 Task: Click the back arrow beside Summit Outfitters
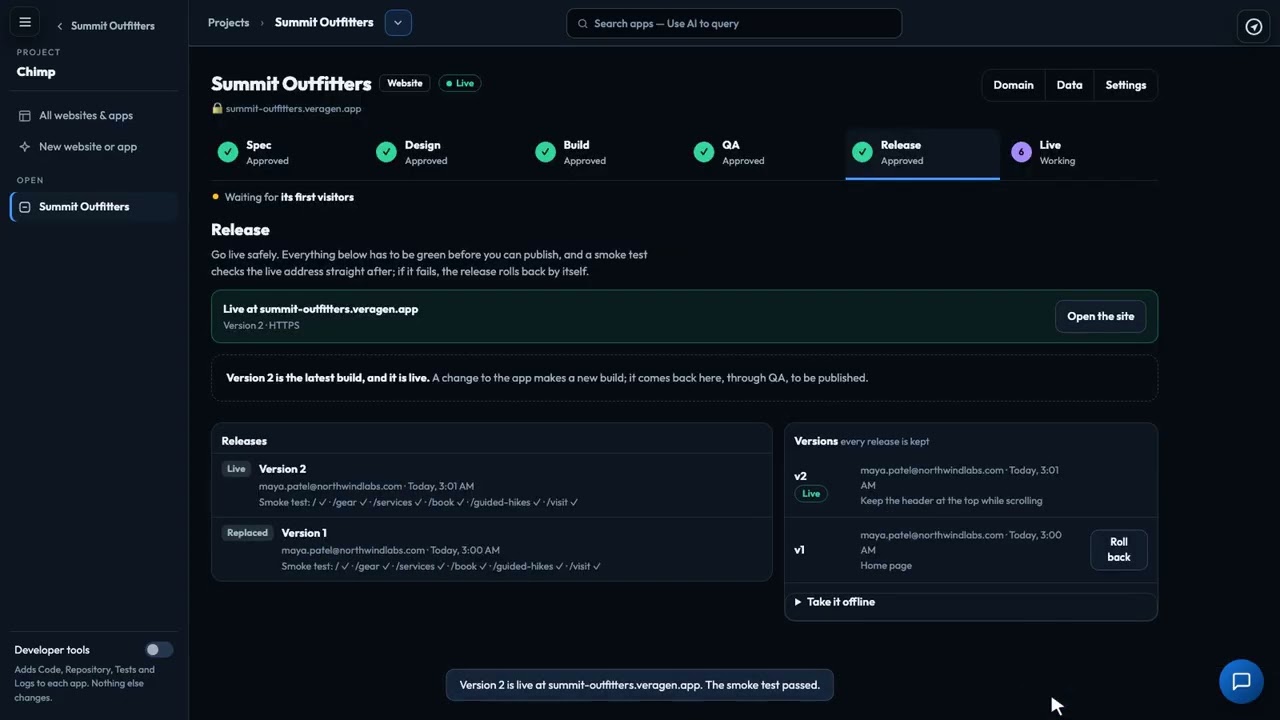[60, 26]
